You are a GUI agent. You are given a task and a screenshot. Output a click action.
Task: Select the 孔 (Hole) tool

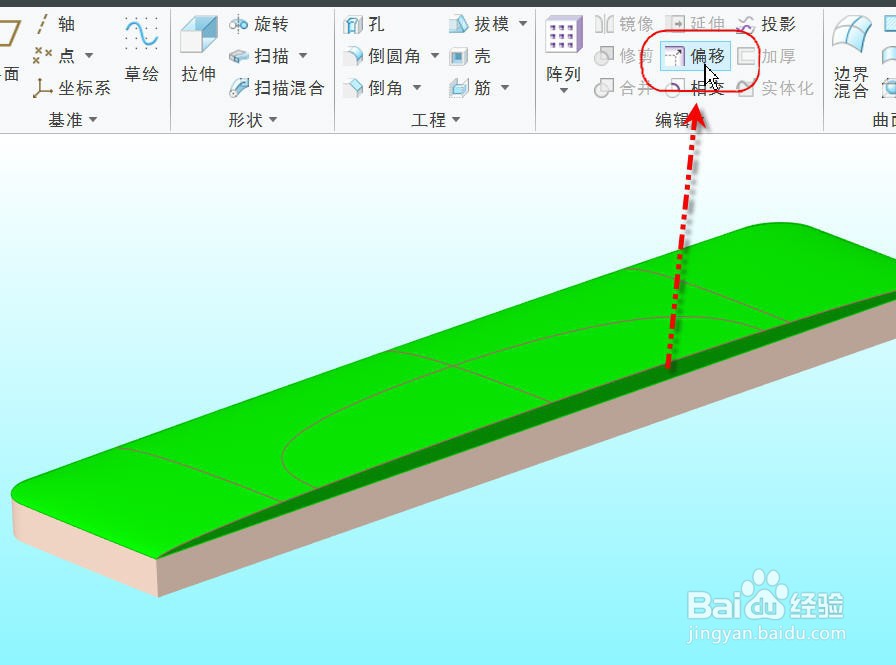click(x=363, y=24)
